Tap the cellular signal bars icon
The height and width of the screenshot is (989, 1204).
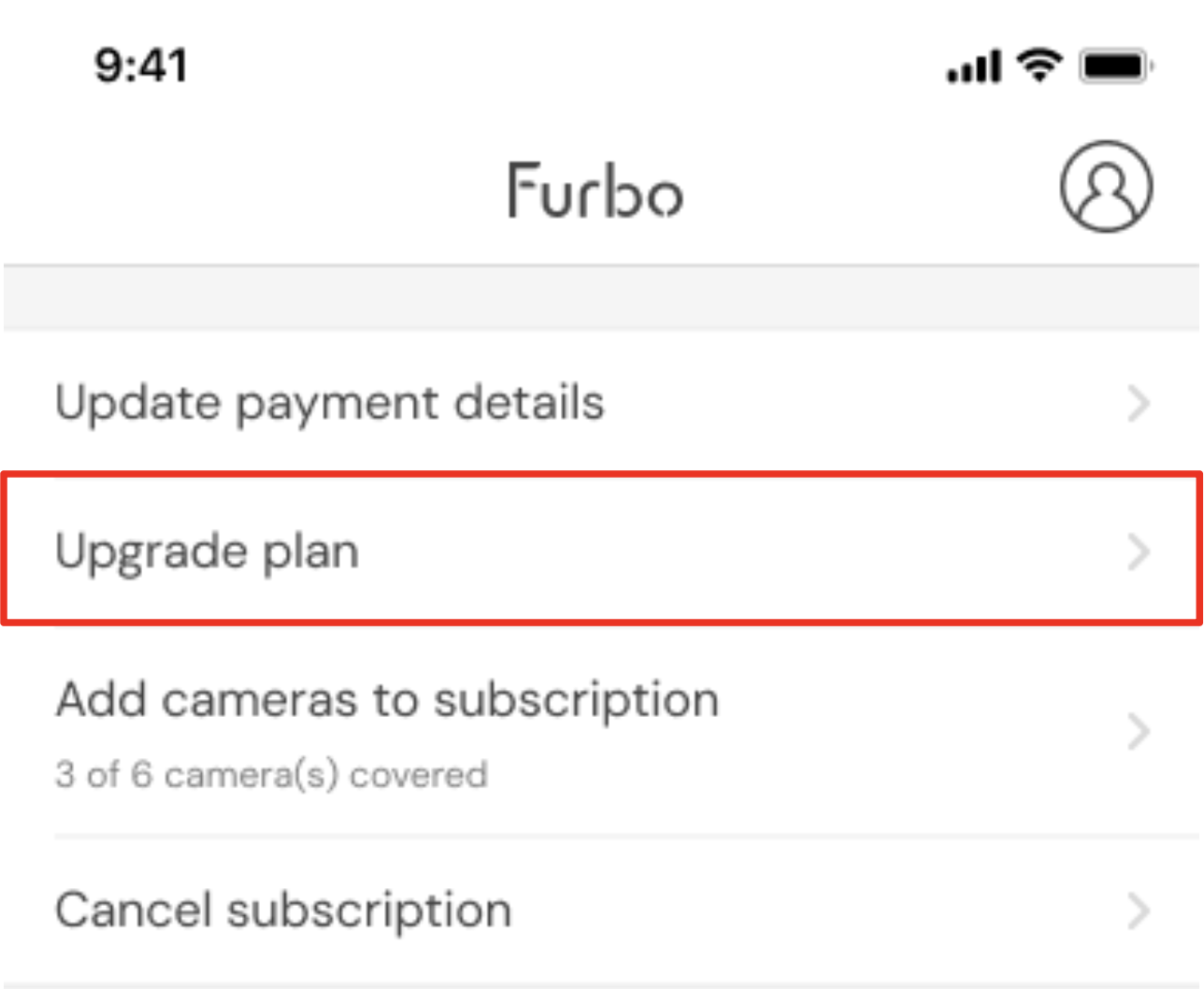click(973, 67)
